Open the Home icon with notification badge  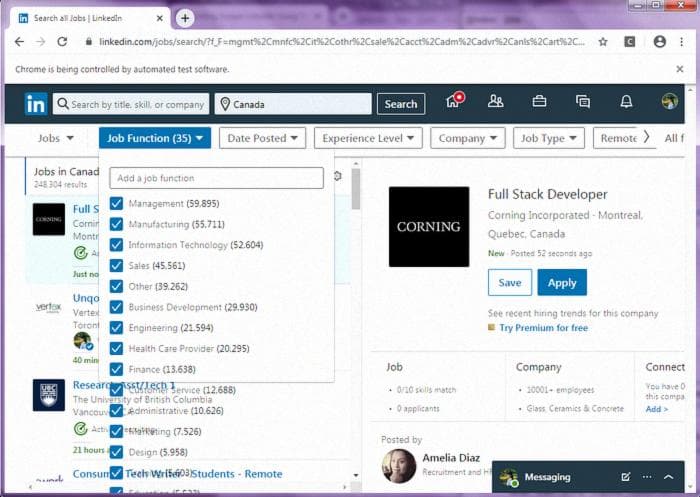(x=455, y=100)
